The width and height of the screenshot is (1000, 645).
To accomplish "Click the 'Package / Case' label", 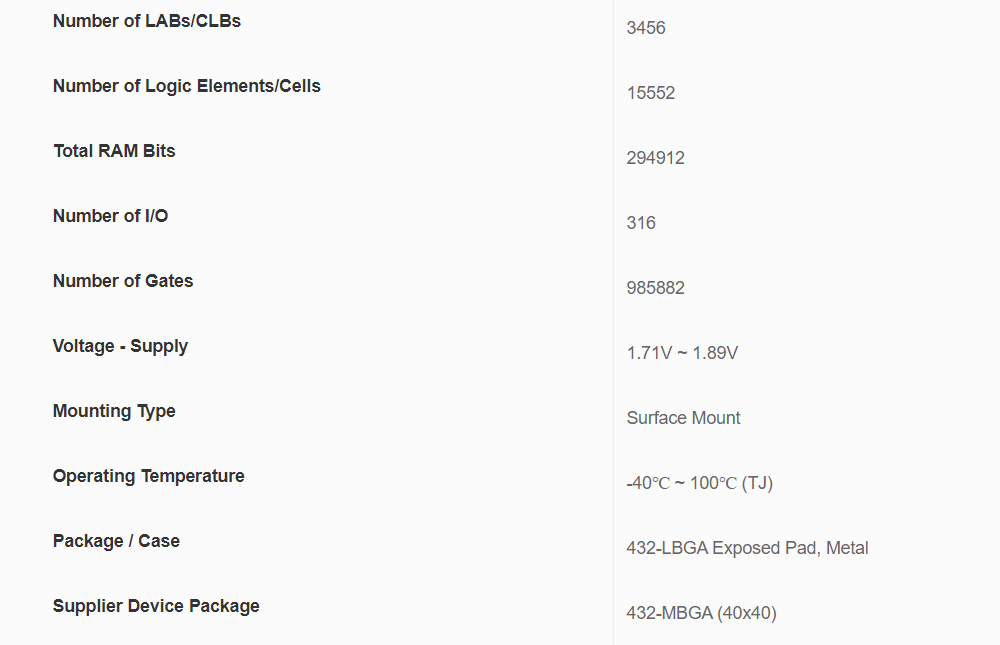I will coord(116,541).
